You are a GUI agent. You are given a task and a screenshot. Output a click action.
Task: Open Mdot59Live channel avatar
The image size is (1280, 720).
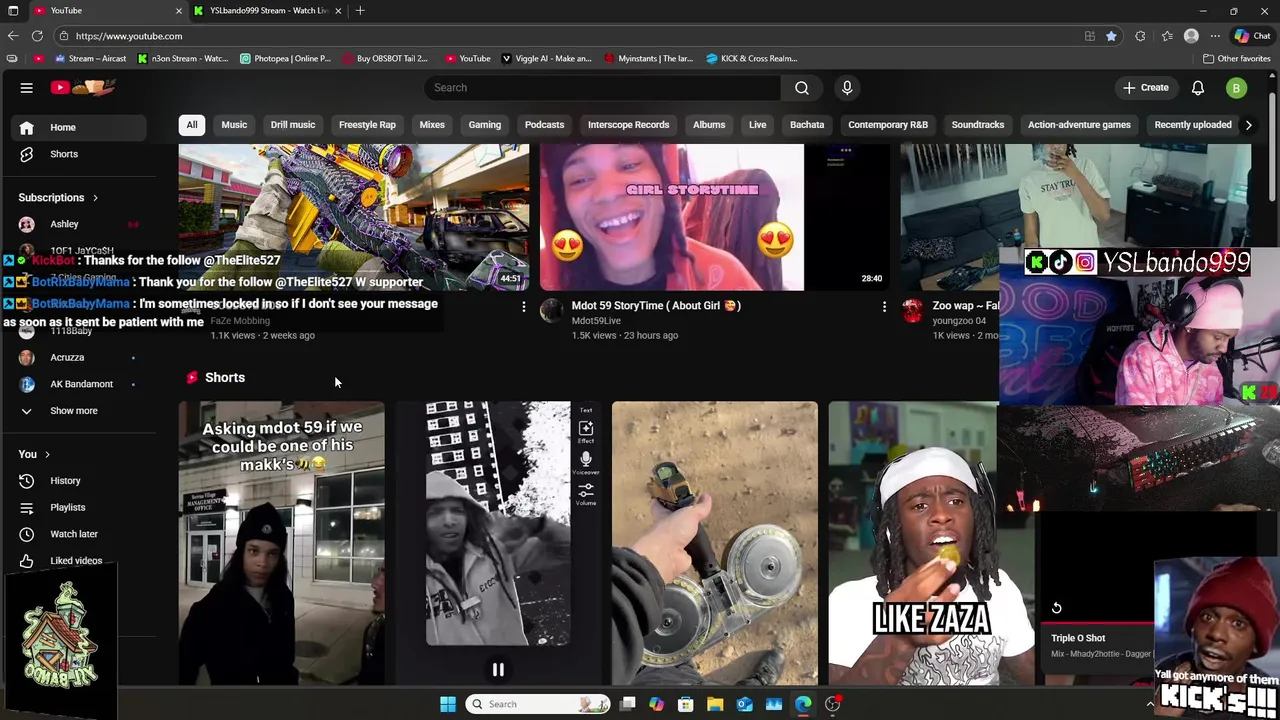tap(552, 310)
